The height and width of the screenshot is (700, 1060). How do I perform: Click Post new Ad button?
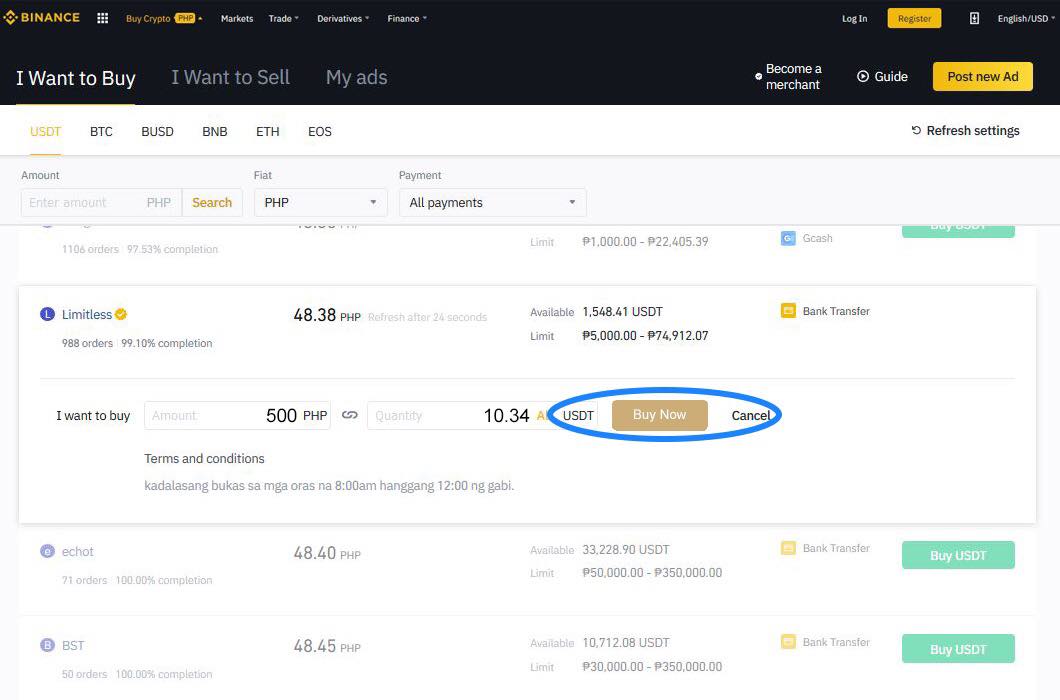click(x=983, y=76)
